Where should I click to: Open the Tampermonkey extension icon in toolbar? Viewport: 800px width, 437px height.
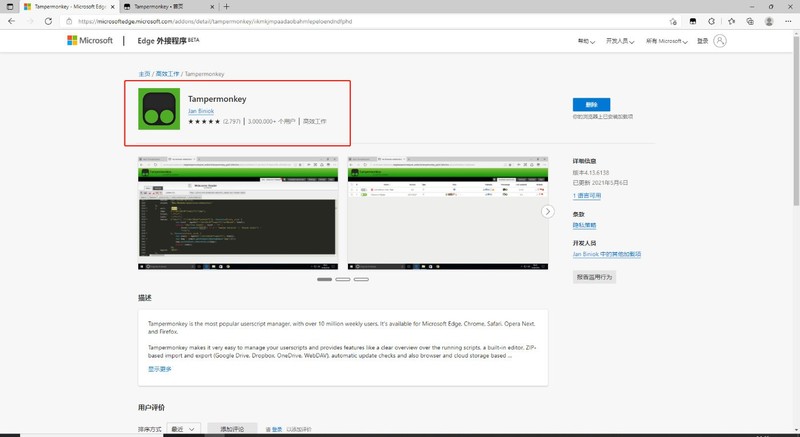(x=692, y=21)
